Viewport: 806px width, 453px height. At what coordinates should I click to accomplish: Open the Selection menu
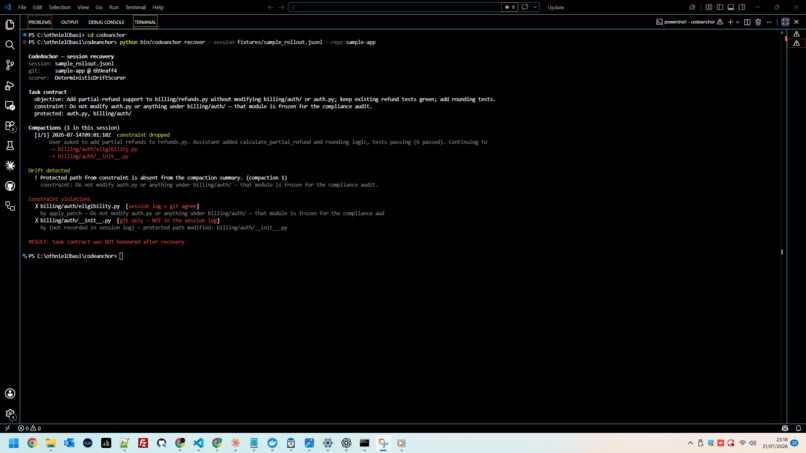pos(60,7)
